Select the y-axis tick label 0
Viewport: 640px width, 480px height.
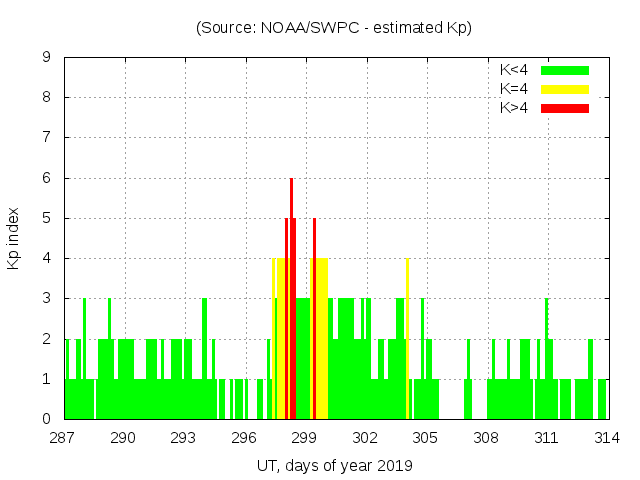[46, 419]
